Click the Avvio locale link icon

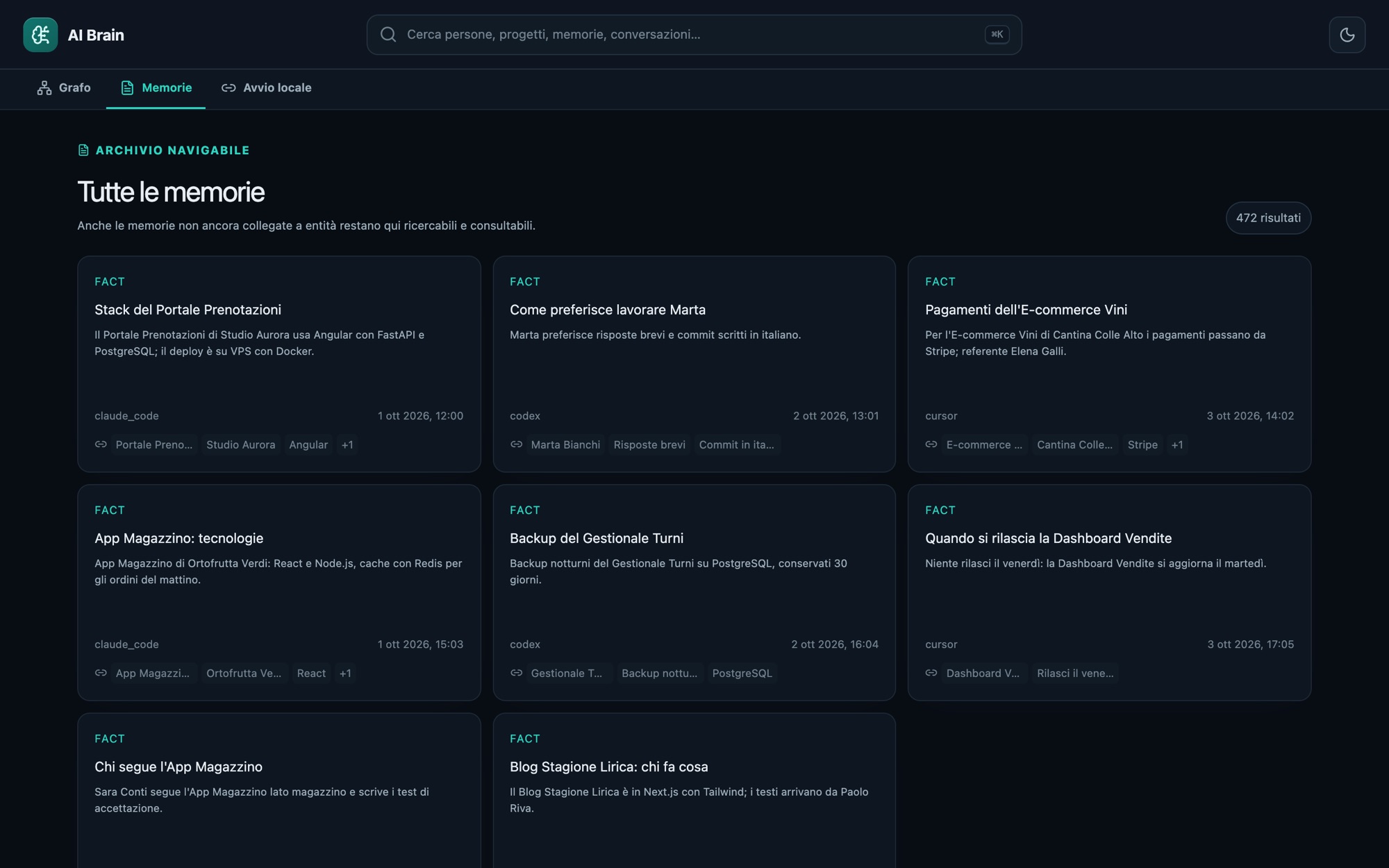tap(228, 88)
